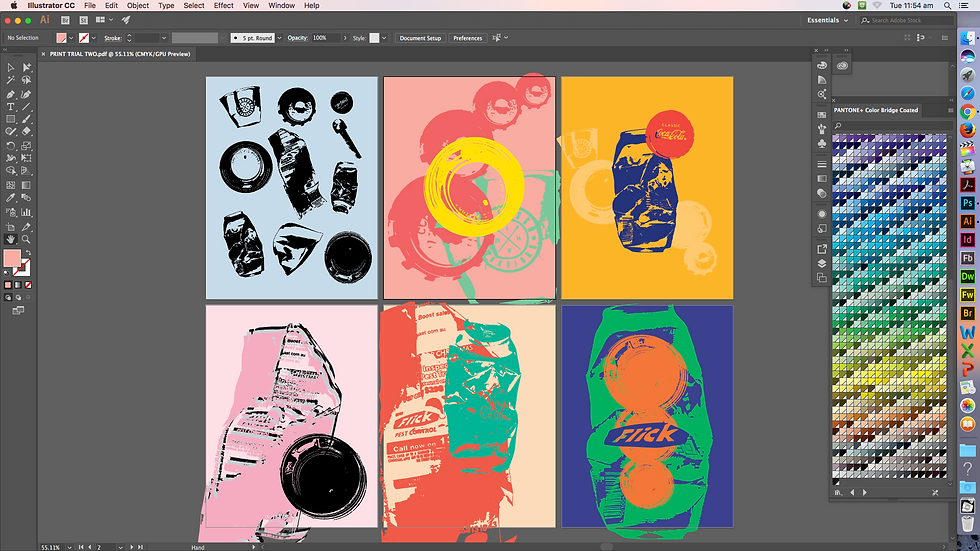This screenshot has height=551, width=980.
Task: Go to next Pantone swatch library
Action: (865, 492)
